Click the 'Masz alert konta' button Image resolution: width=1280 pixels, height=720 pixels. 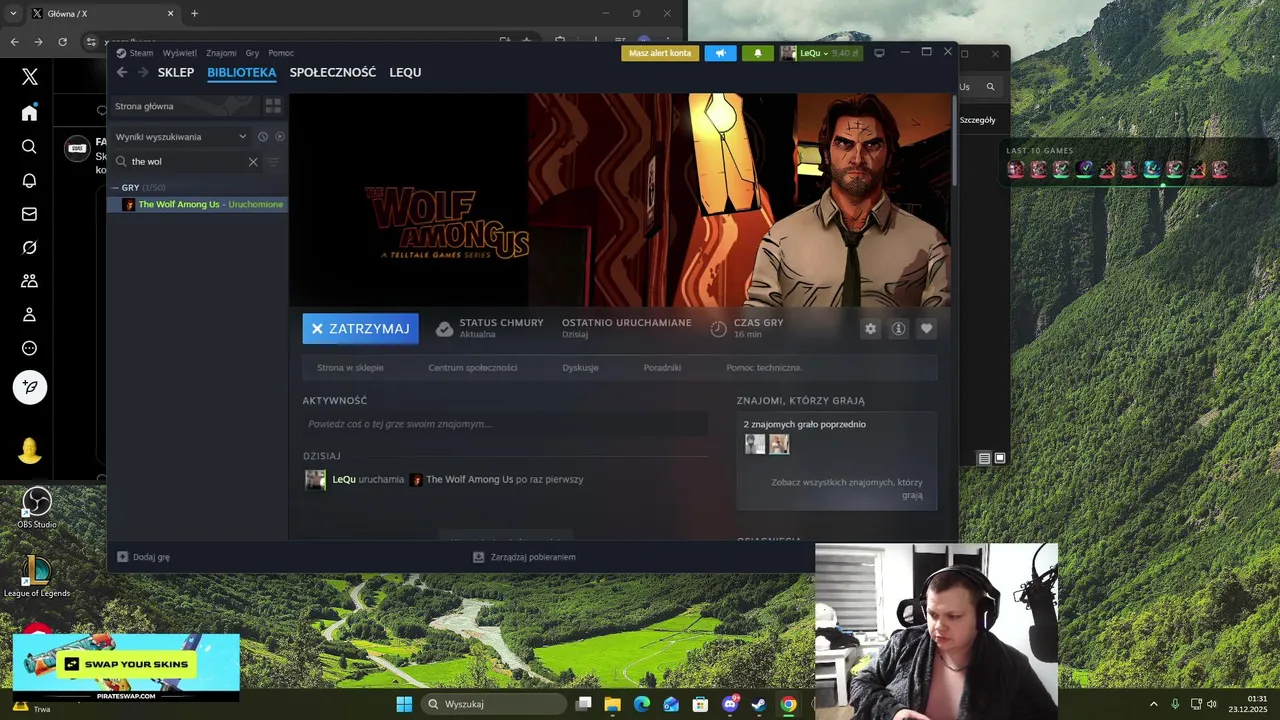click(660, 53)
